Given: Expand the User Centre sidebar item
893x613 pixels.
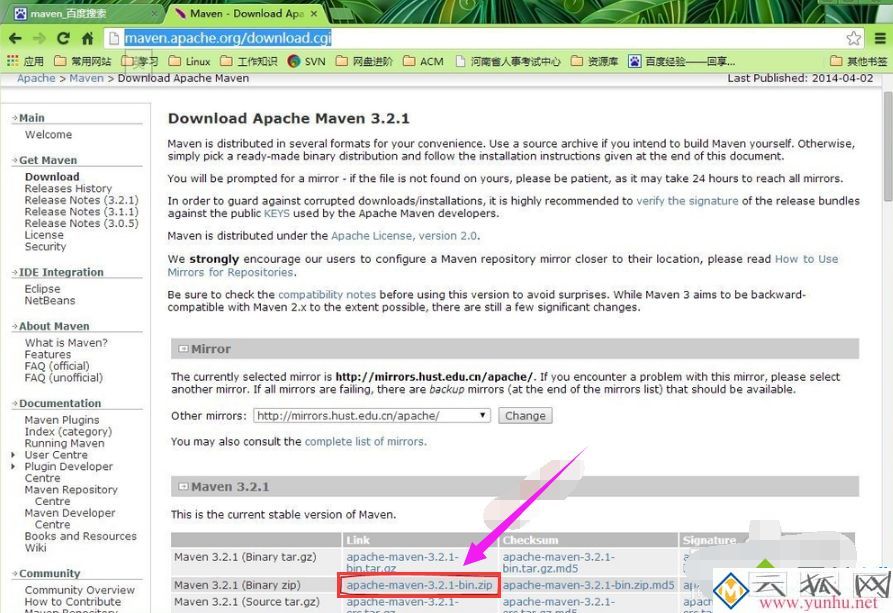Looking at the screenshot, I should click(x=13, y=455).
